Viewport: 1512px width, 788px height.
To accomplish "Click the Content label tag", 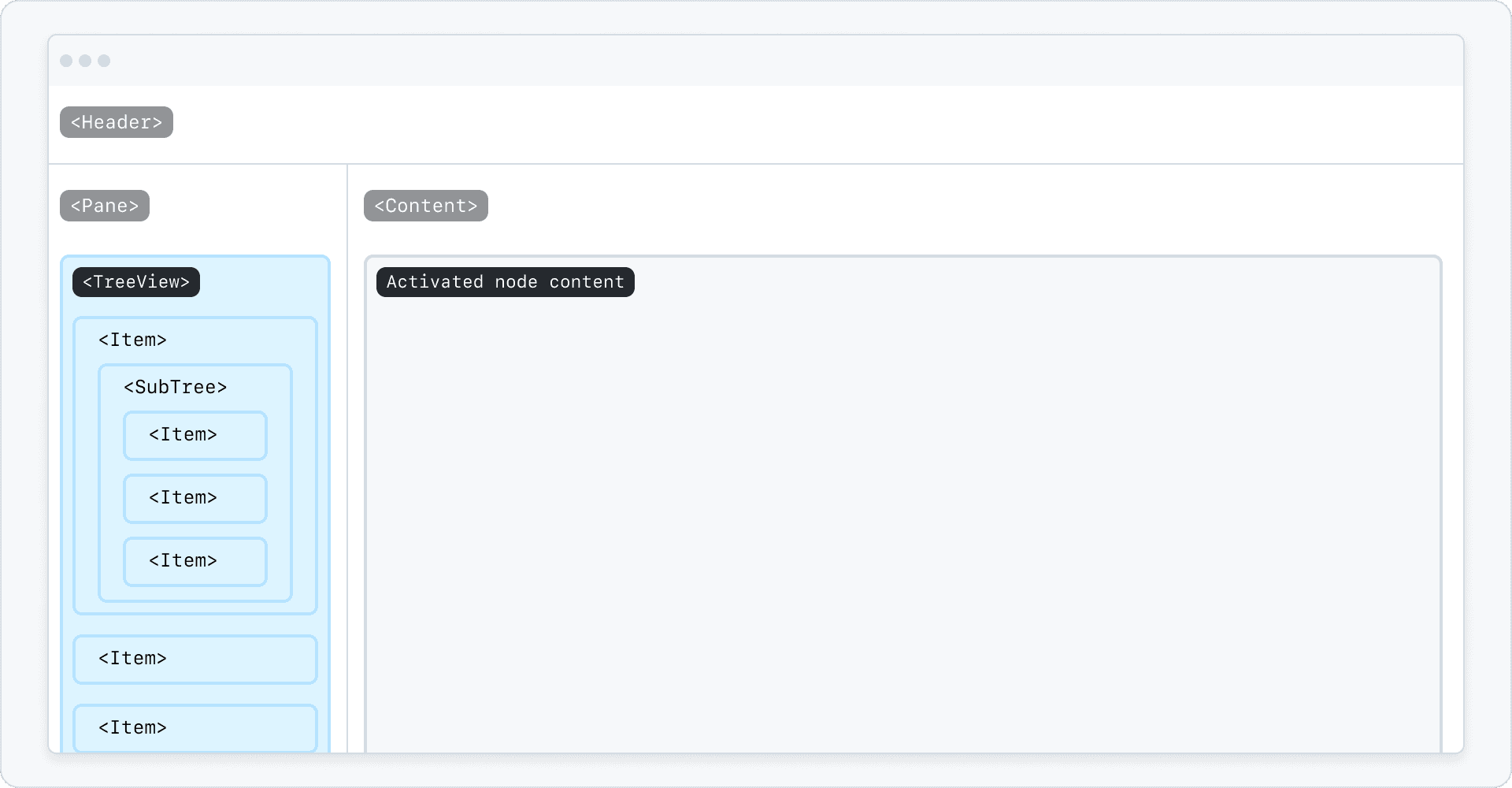I will click(x=426, y=206).
